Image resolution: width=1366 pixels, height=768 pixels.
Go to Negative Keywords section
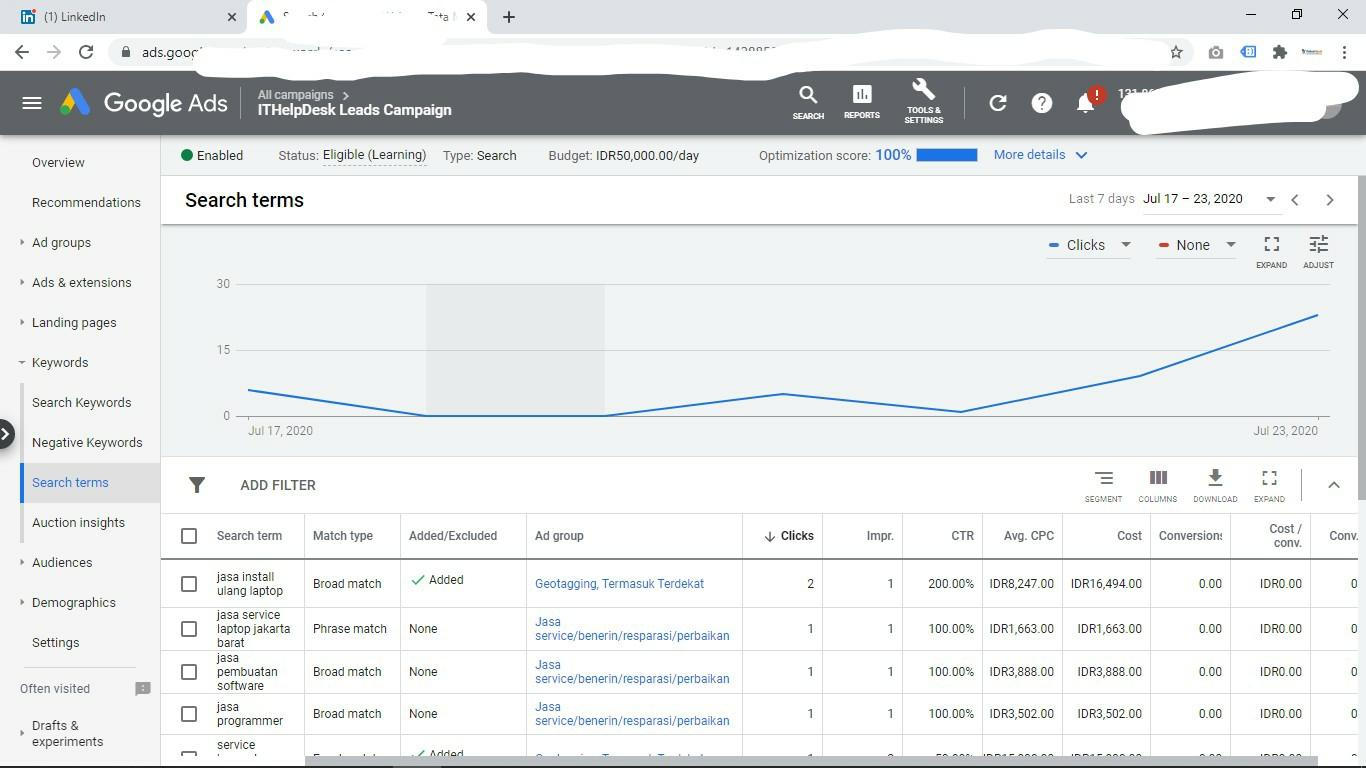(x=87, y=442)
